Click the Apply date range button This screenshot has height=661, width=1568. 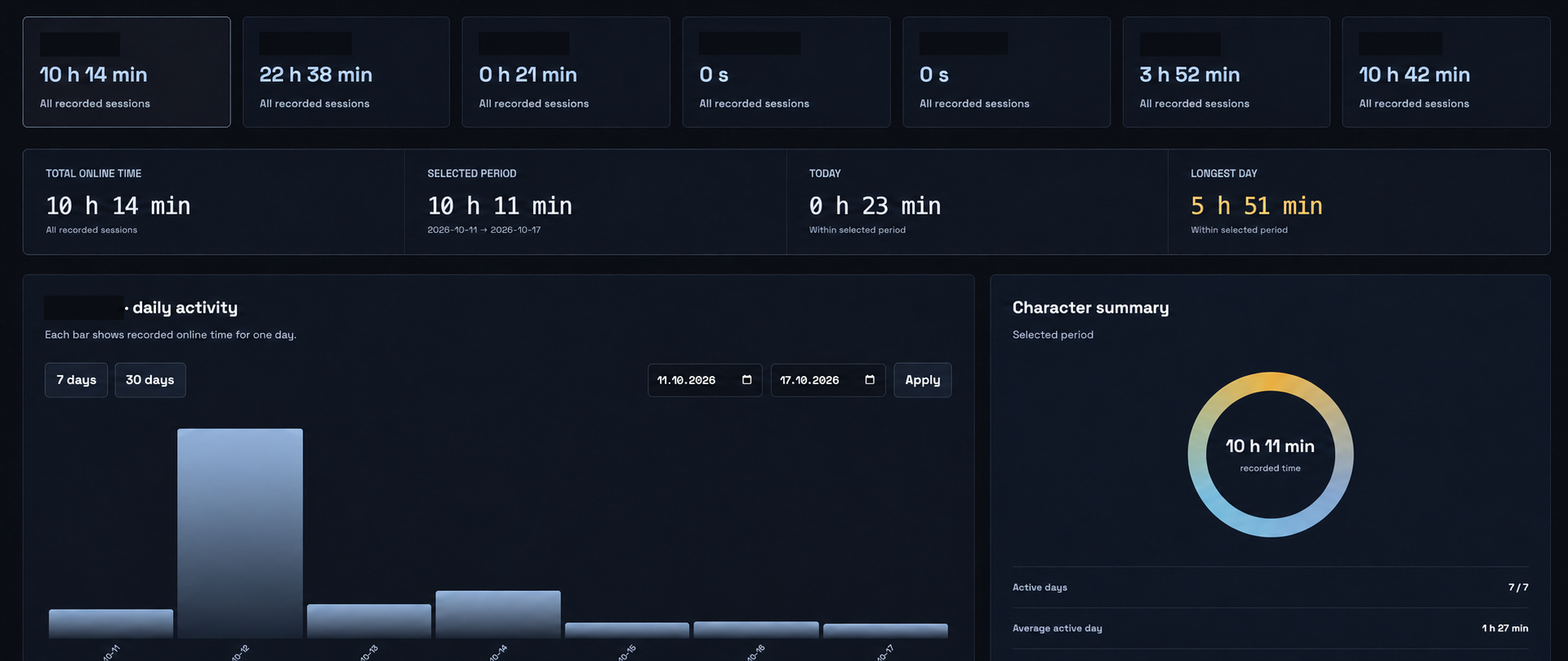click(x=923, y=380)
